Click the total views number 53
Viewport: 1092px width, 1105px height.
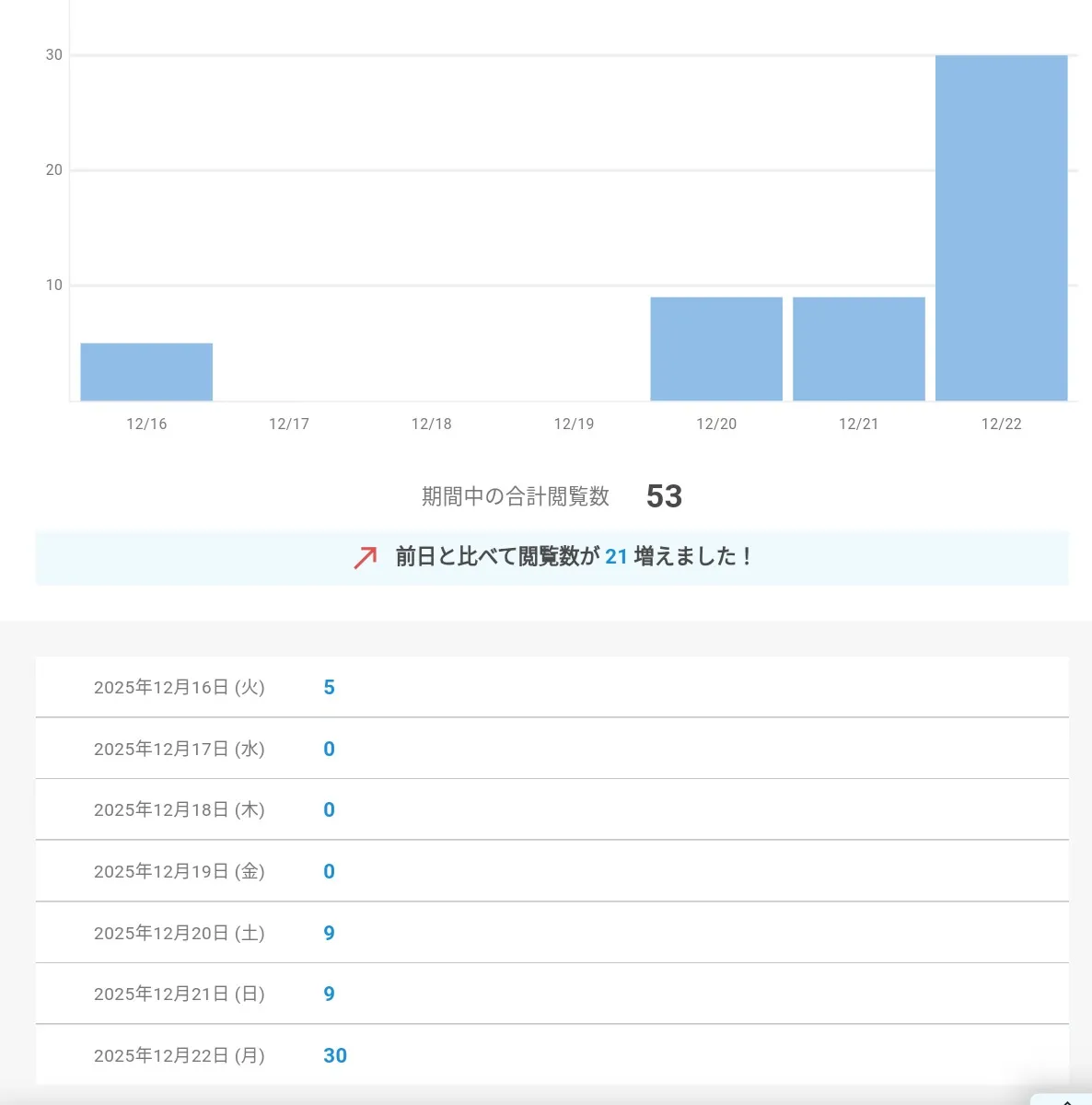(x=664, y=497)
